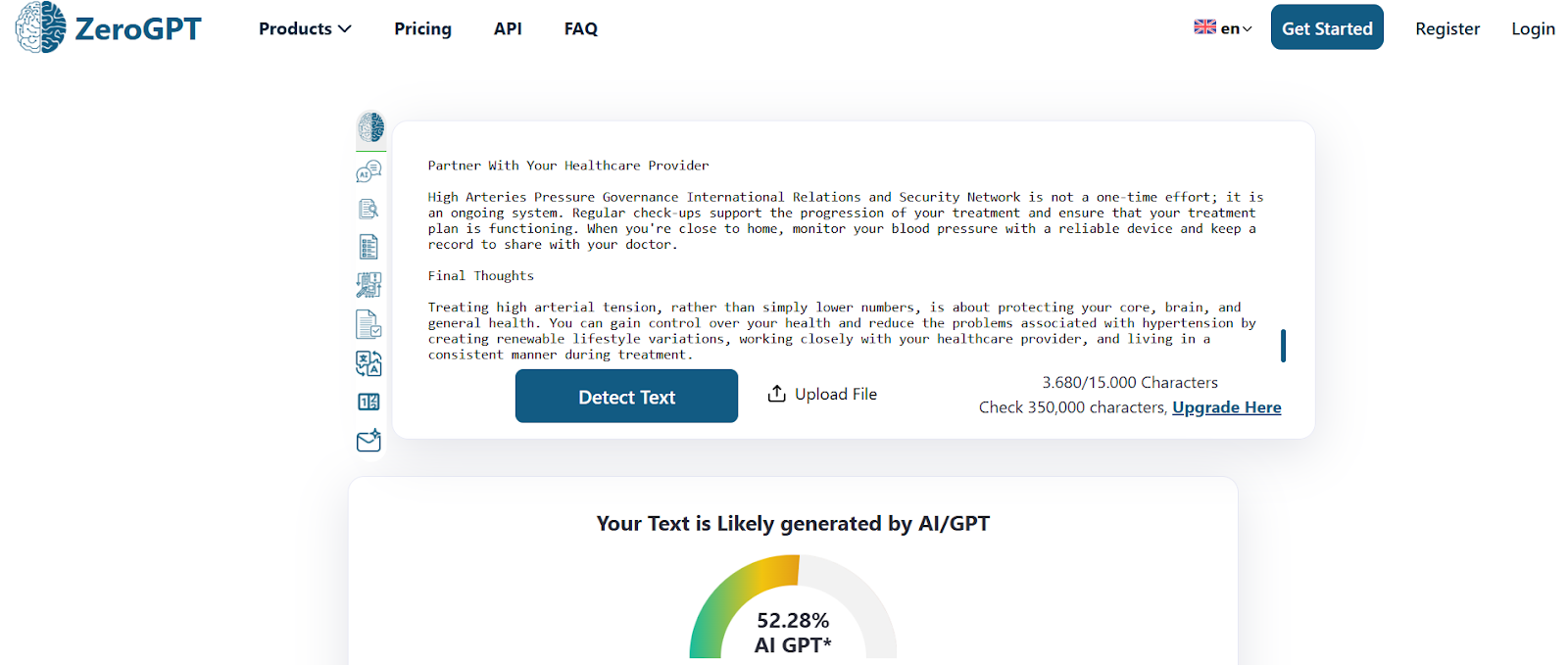
Task: Open the FAQ page
Action: [x=581, y=28]
